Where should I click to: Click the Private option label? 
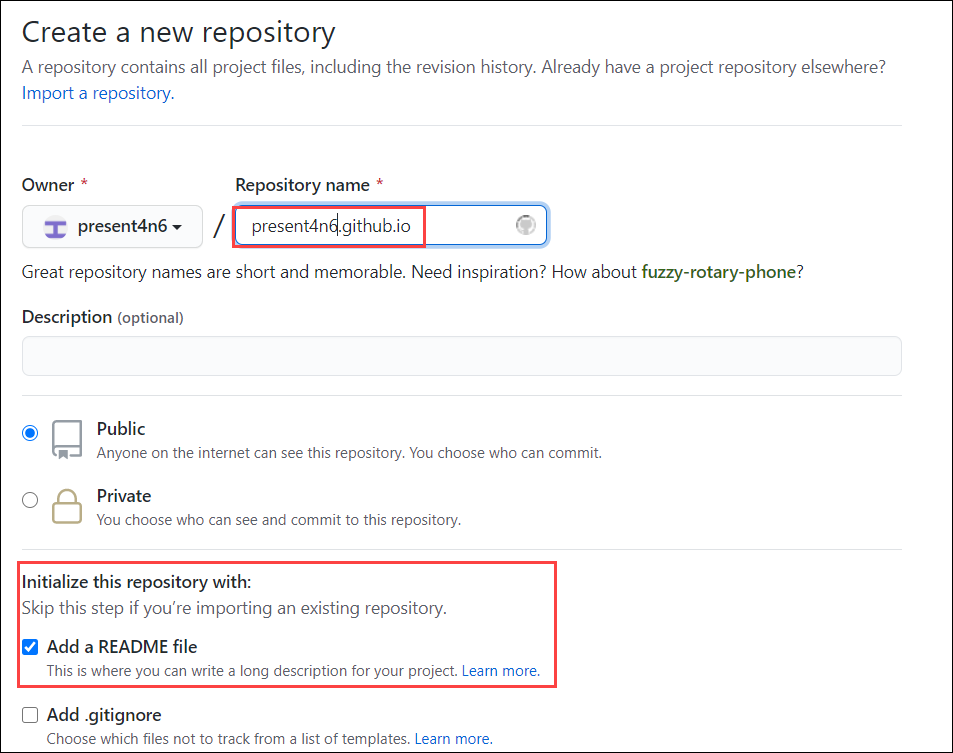tap(124, 496)
